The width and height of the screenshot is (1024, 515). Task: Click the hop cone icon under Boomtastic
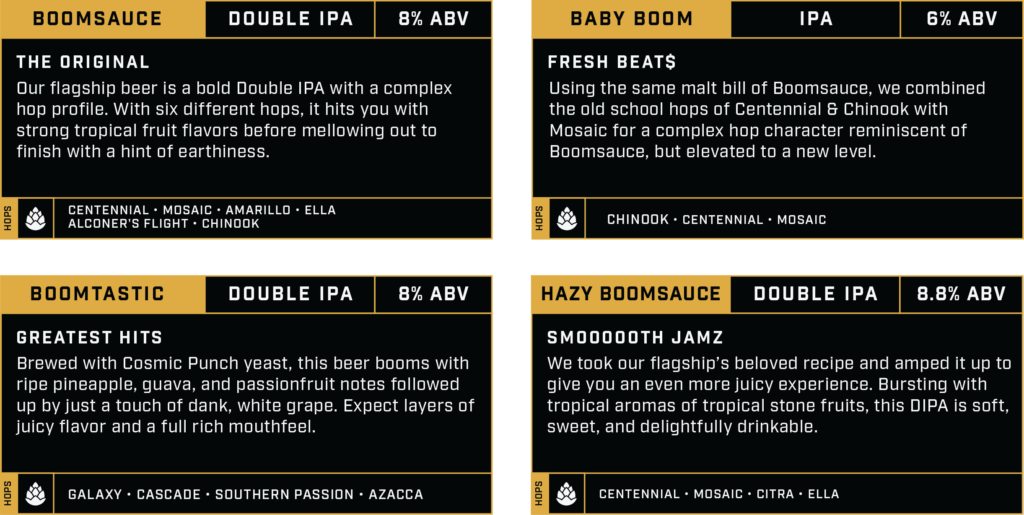coord(34,494)
